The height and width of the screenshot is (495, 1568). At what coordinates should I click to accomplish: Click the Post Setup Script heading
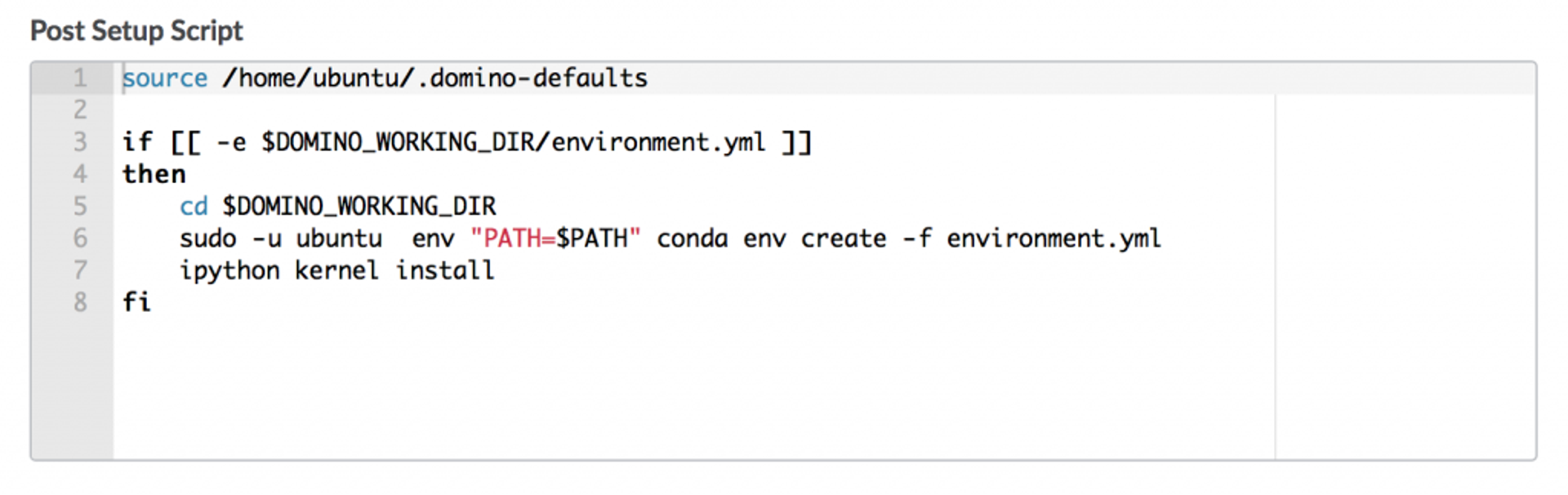[x=136, y=31]
